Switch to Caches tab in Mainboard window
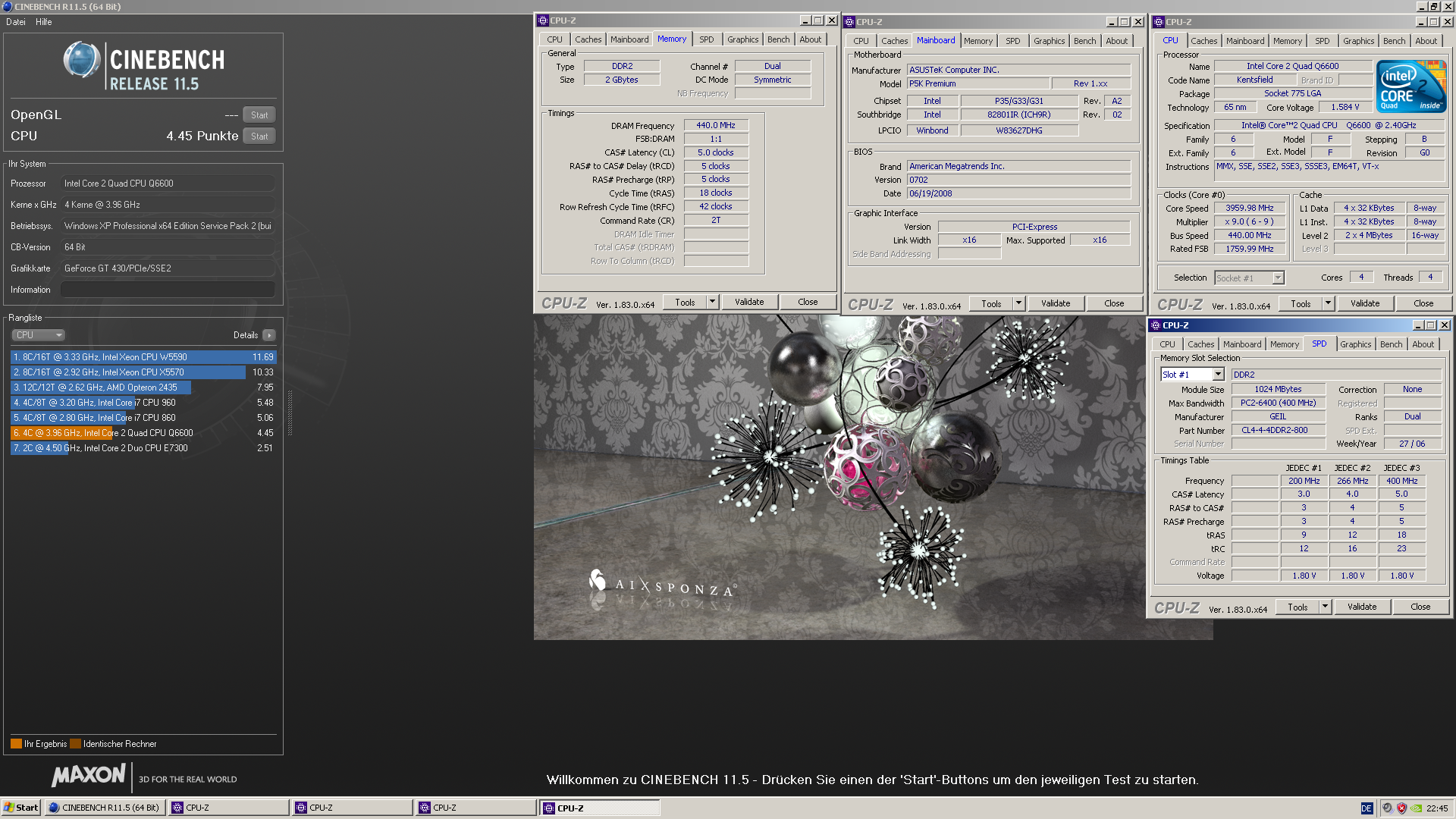Viewport: 1456px width, 819px height. 895,41
